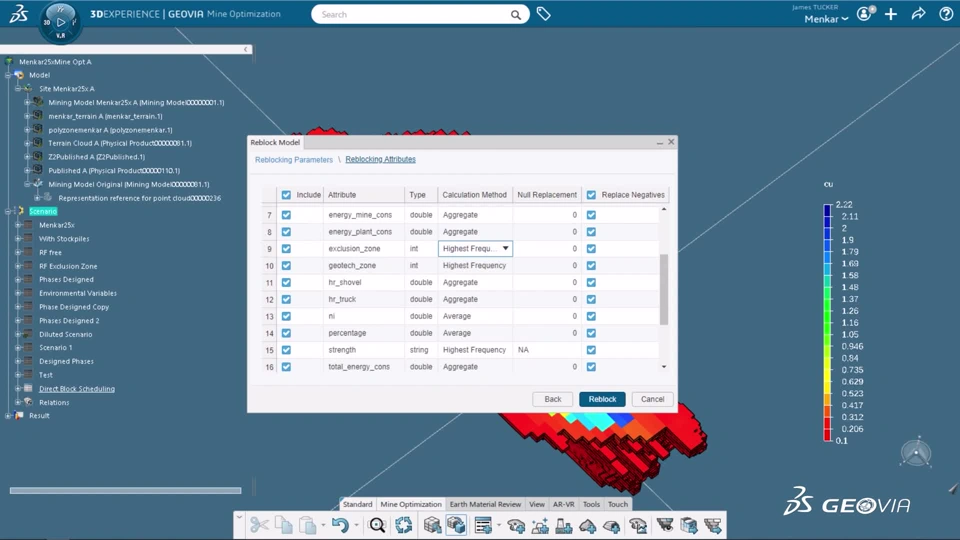Click Null Replacement cell for strength
The image size is (960, 540).
click(x=547, y=350)
